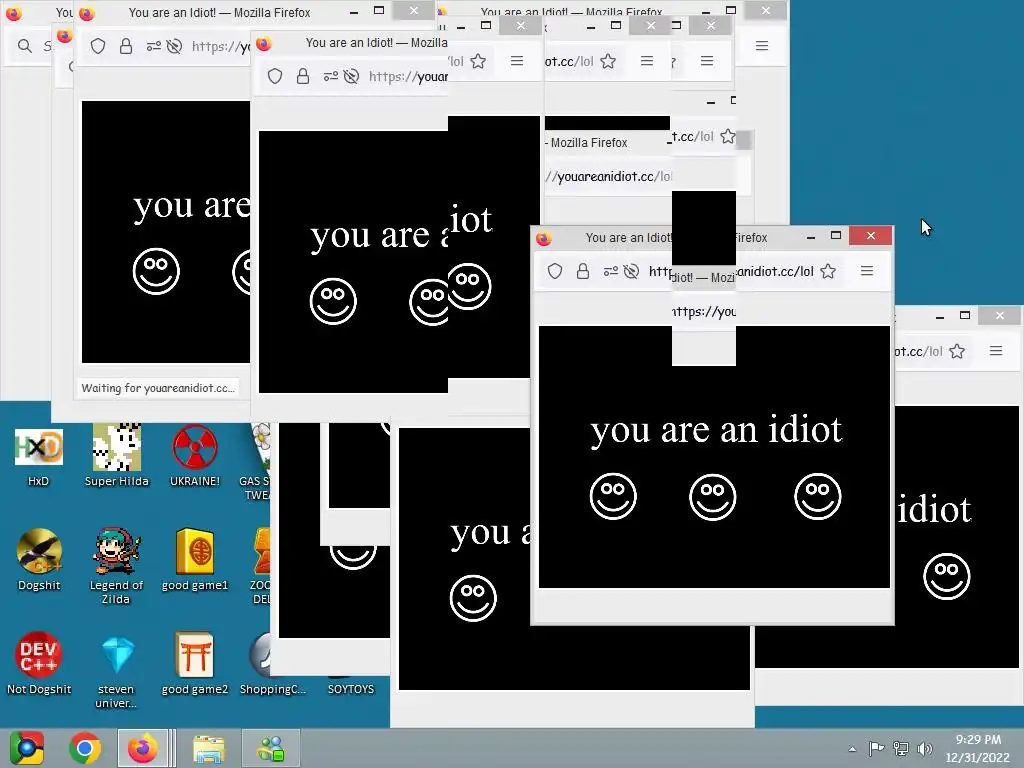Open the hamburger menu in the top-right background window
1024x768 pixels.
(x=761, y=46)
